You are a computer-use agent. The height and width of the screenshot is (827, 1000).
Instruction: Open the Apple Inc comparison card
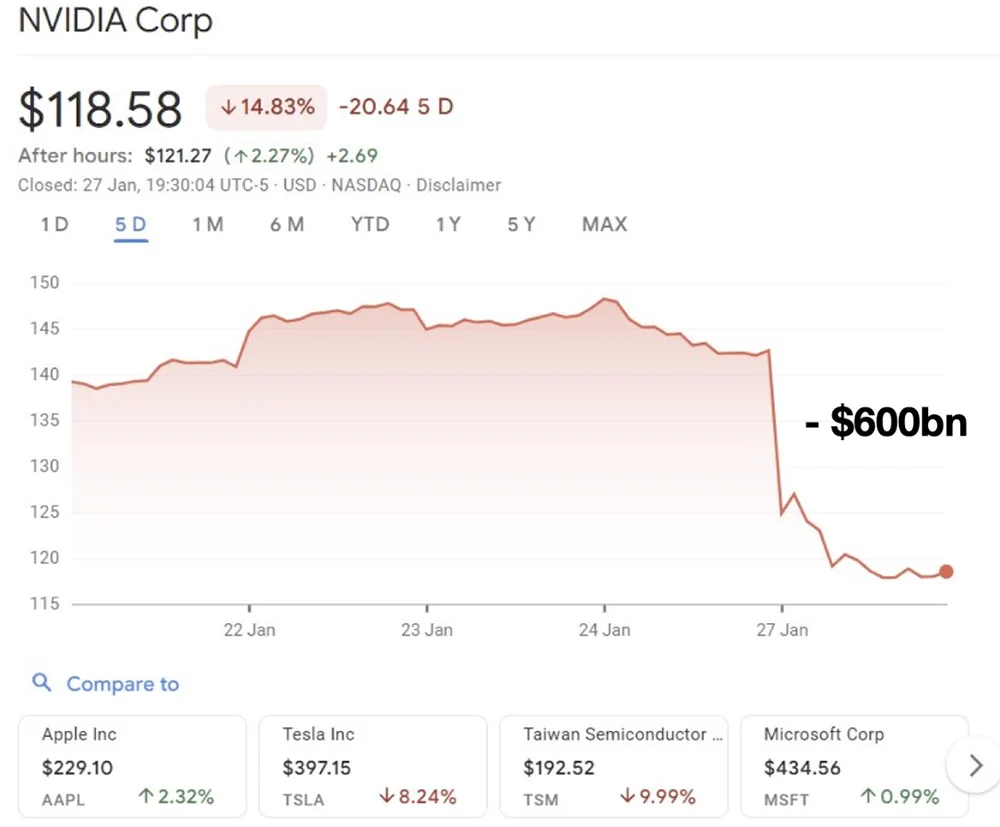pyautogui.click(x=132, y=767)
